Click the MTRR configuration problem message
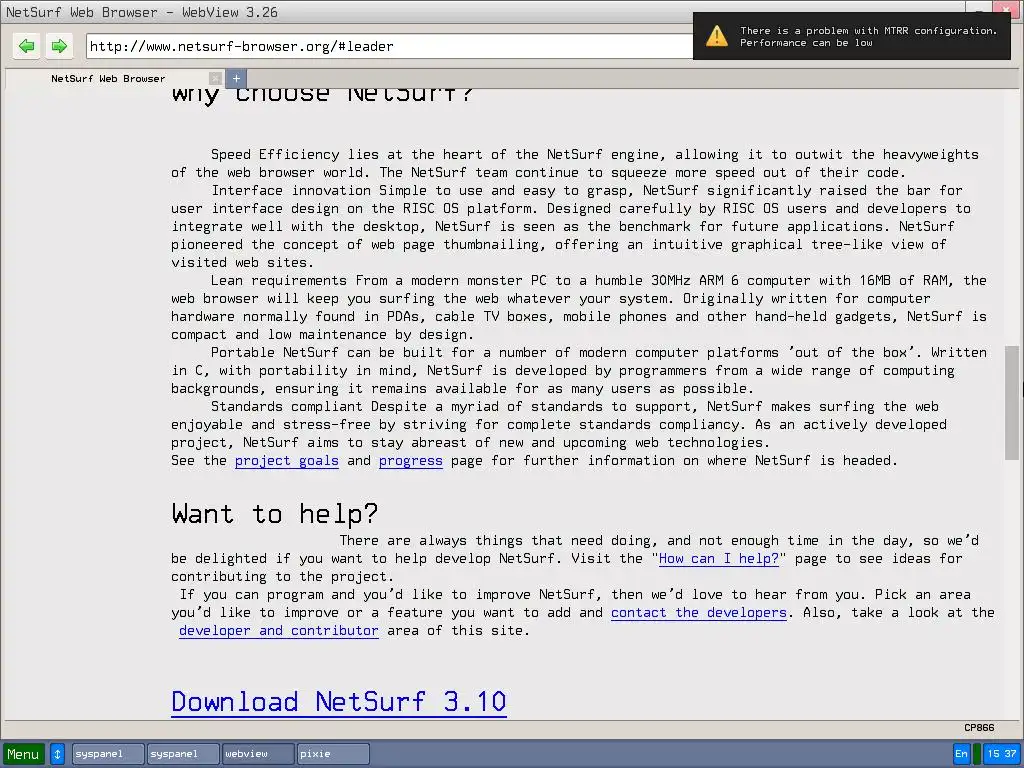Viewport: 1024px width, 768px height. click(x=869, y=37)
